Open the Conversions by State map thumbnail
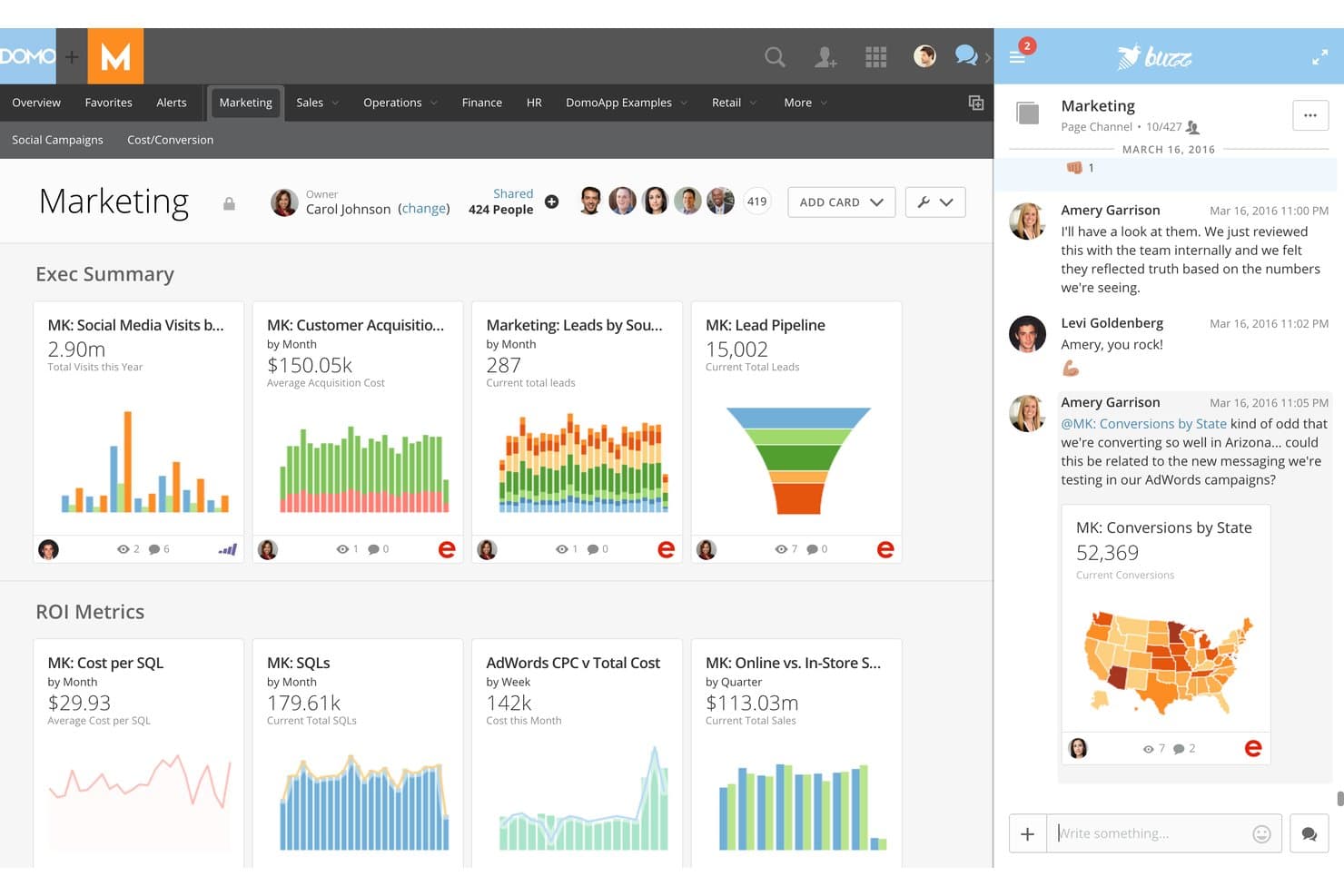1344x896 pixels. (1168, 664)
